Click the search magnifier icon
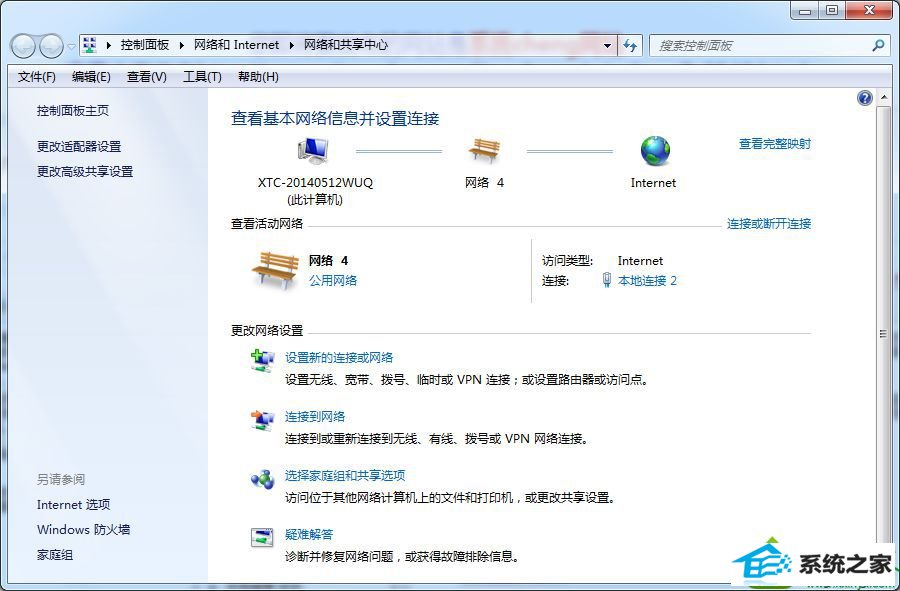This screenshot has width=900, height=591. pos(878,45)
